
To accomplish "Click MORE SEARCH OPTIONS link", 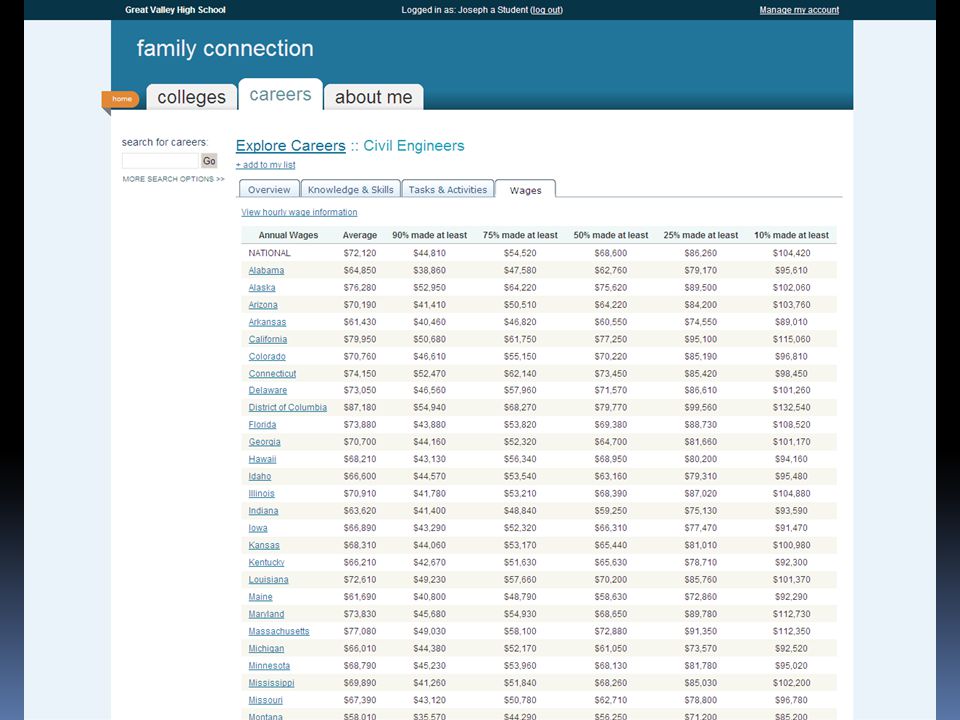I will [173, 179].
